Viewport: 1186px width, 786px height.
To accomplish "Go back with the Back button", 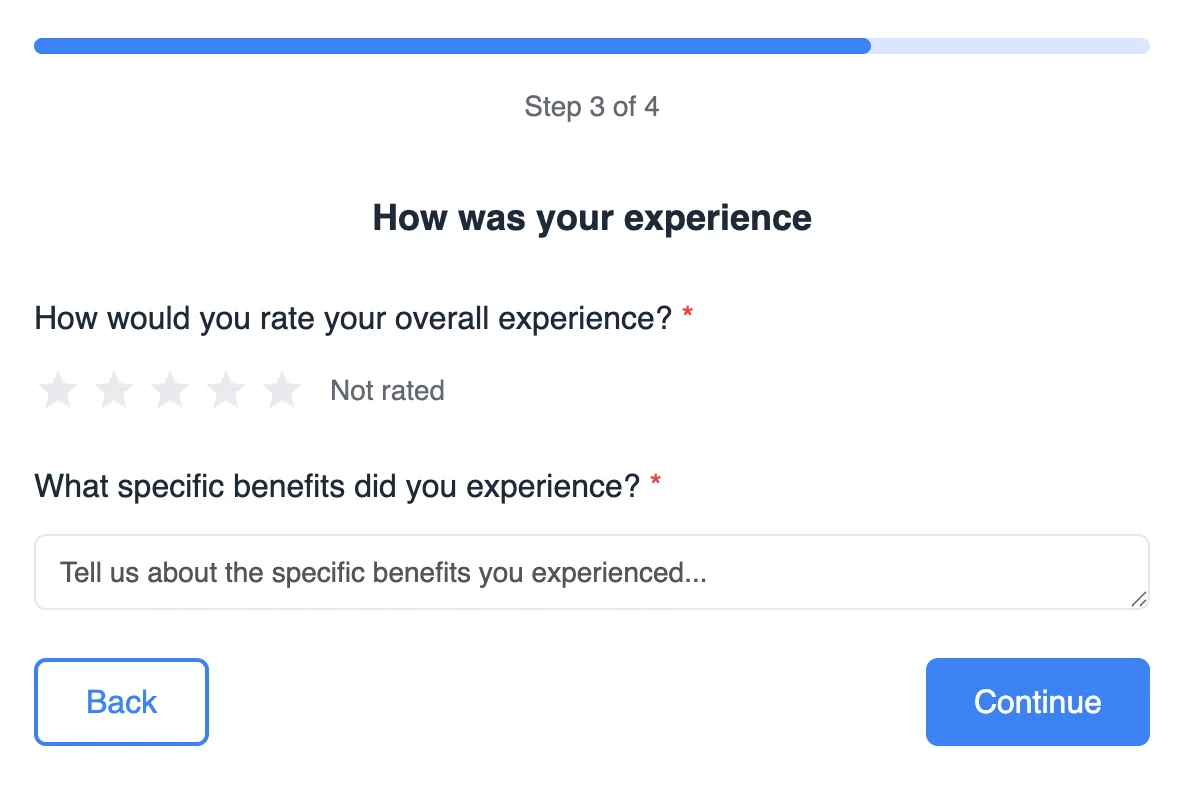I will click(121, 702).
